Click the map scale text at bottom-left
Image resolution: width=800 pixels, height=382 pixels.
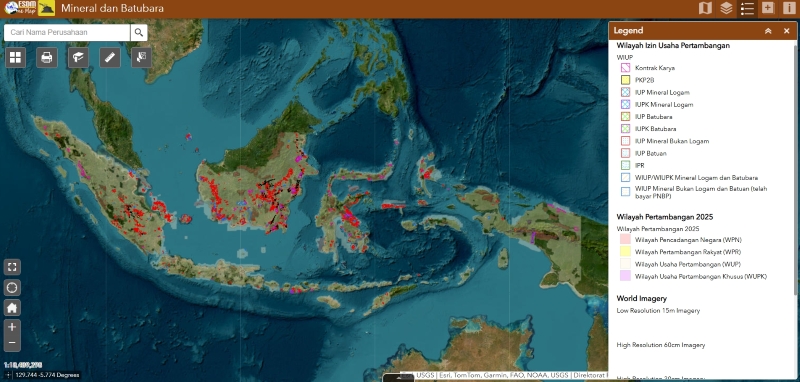tap(22, 365)
